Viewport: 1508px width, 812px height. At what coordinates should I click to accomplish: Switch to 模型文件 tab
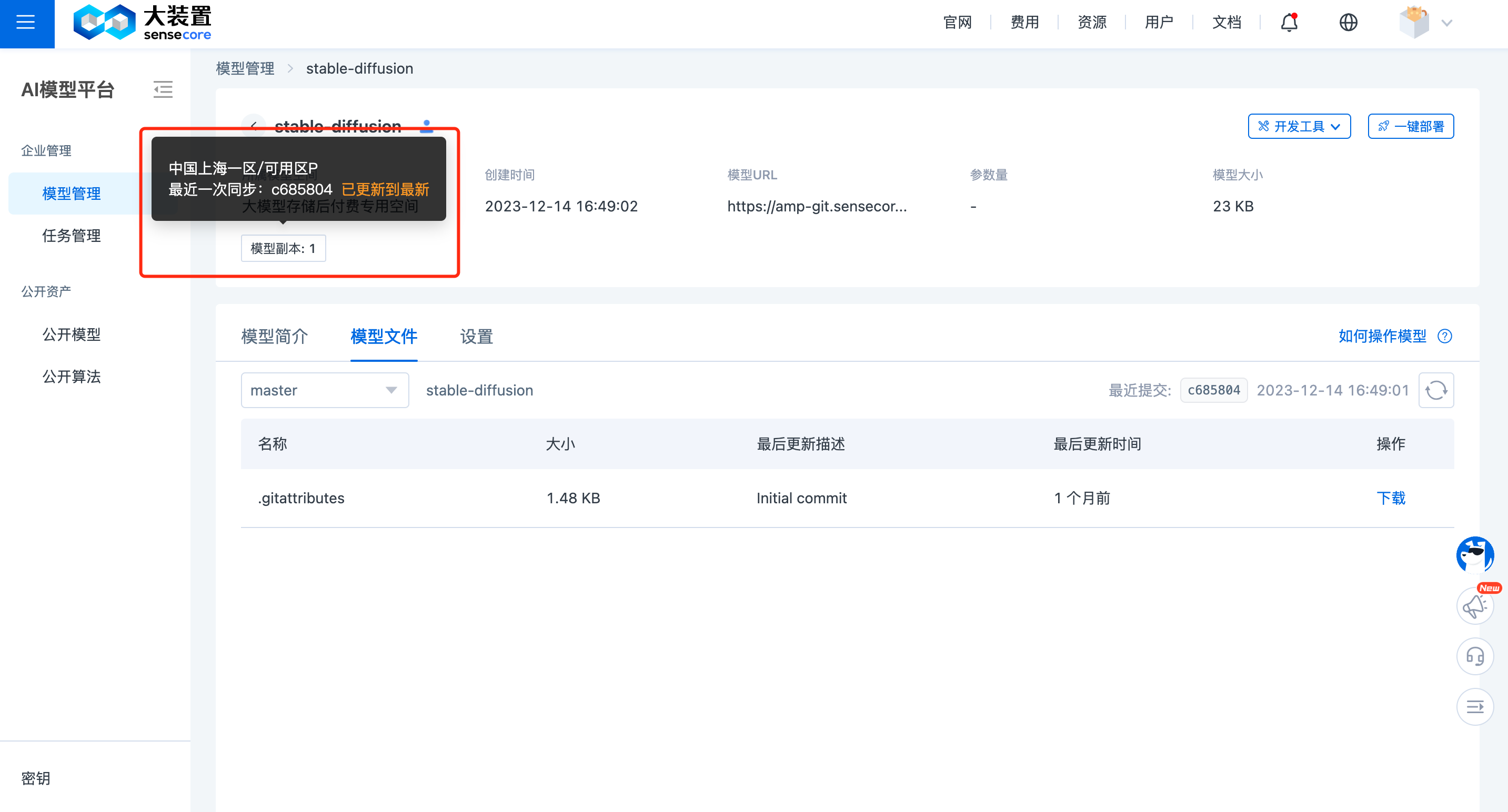384,337
